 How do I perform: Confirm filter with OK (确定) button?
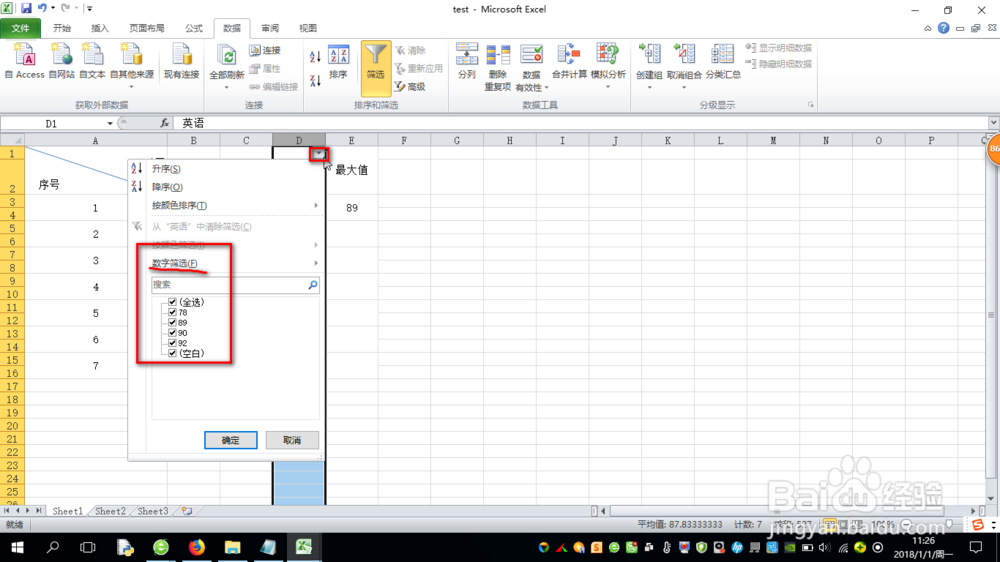click(x=231, y=440)
